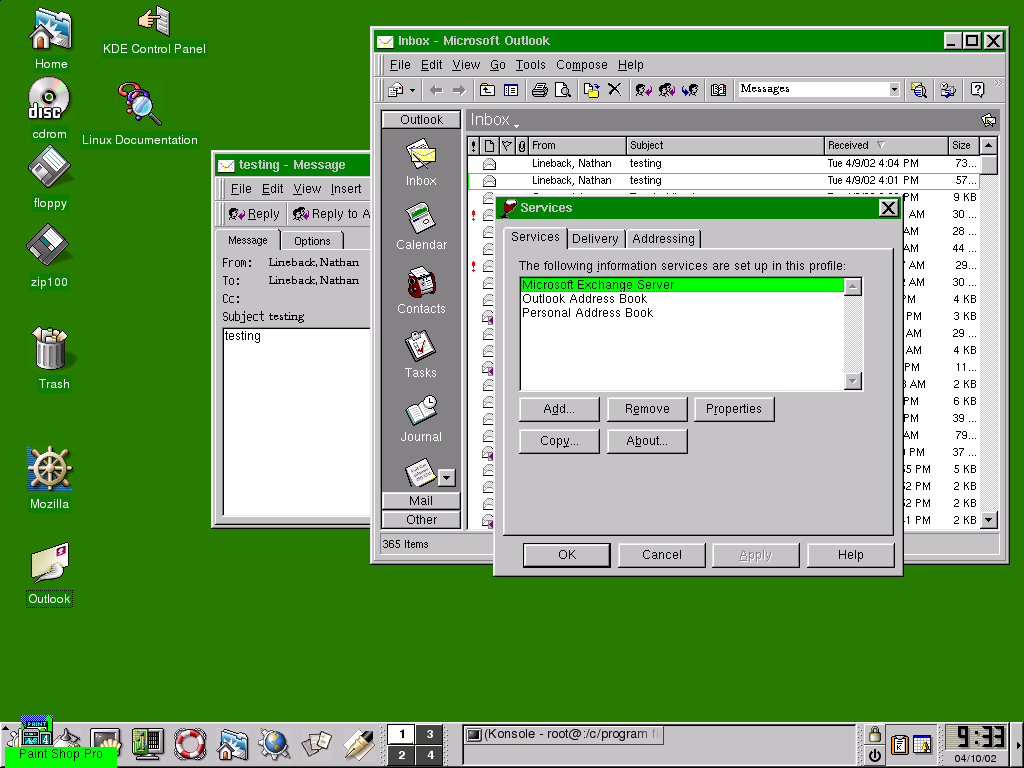Click the Back arrow in Outlook's toolbar
This screenshot has height=768, width=1024.
(x=436, y=90)
